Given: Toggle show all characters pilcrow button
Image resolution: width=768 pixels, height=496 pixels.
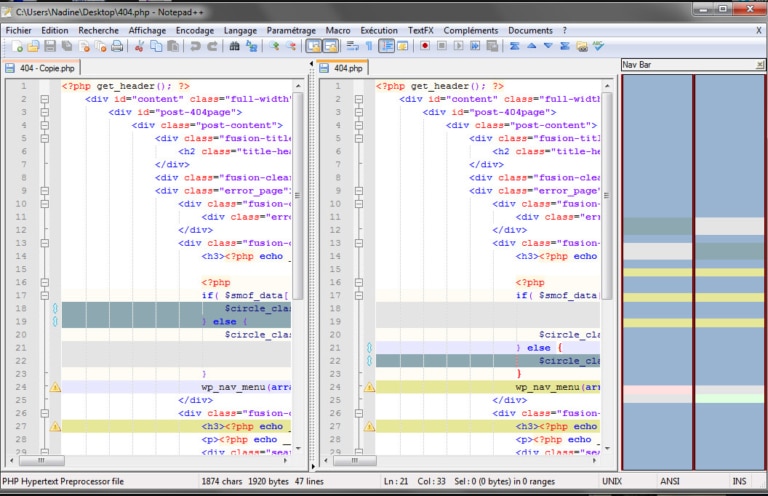Looking at the screenshot, I should 368,46.
